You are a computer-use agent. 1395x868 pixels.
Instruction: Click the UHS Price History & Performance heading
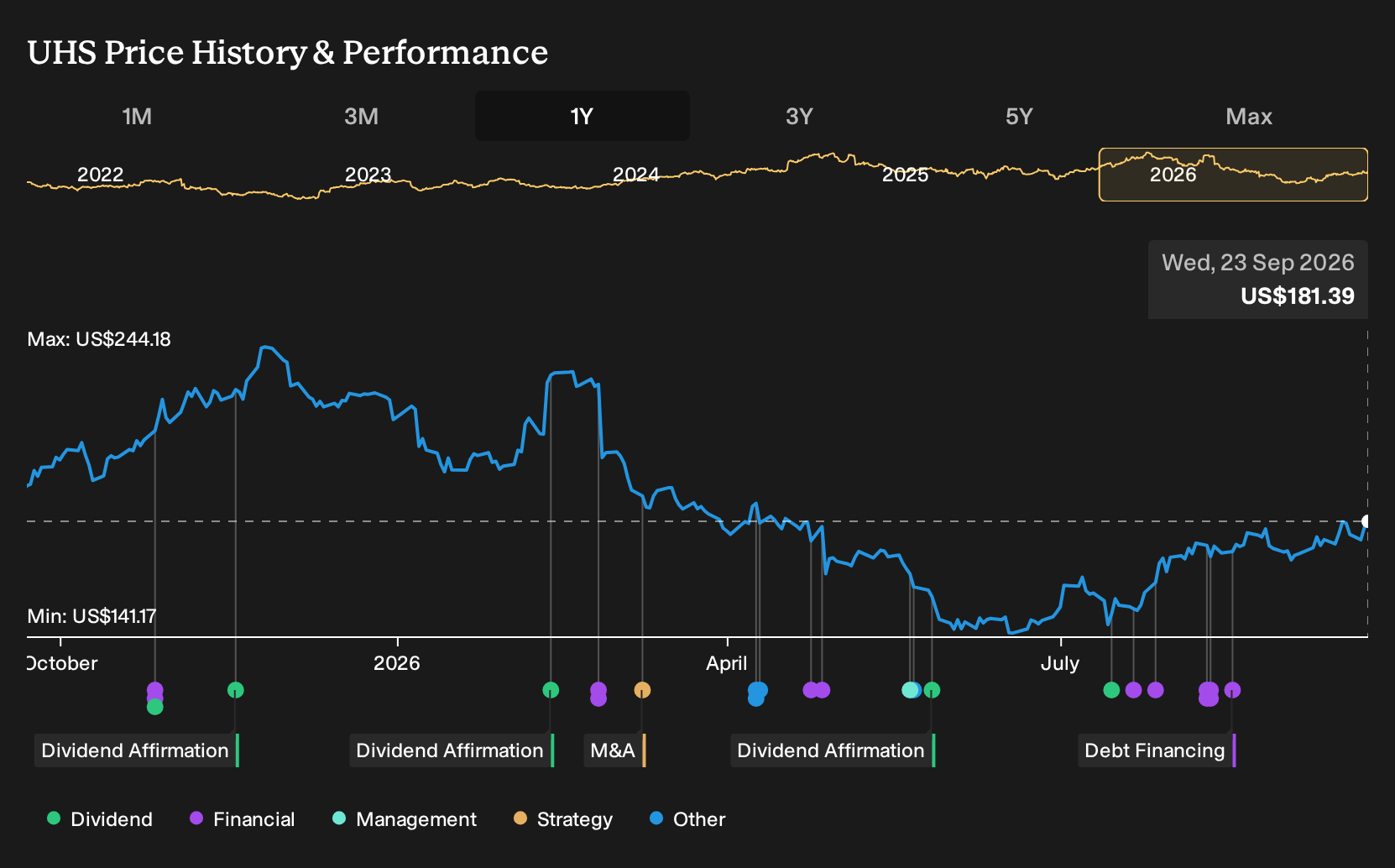coord(288,52)
